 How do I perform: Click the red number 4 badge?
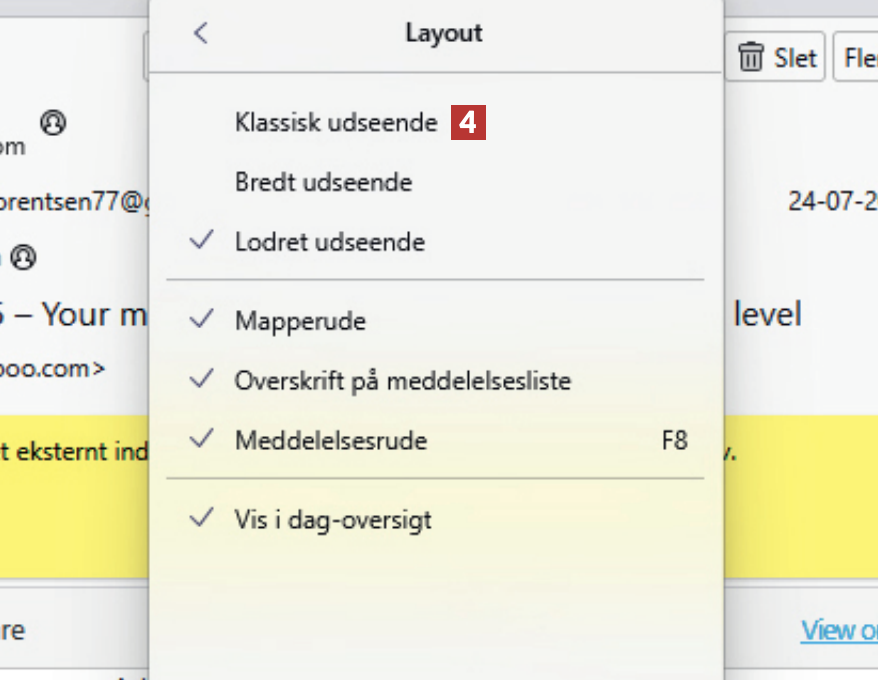tap(468, 123)
